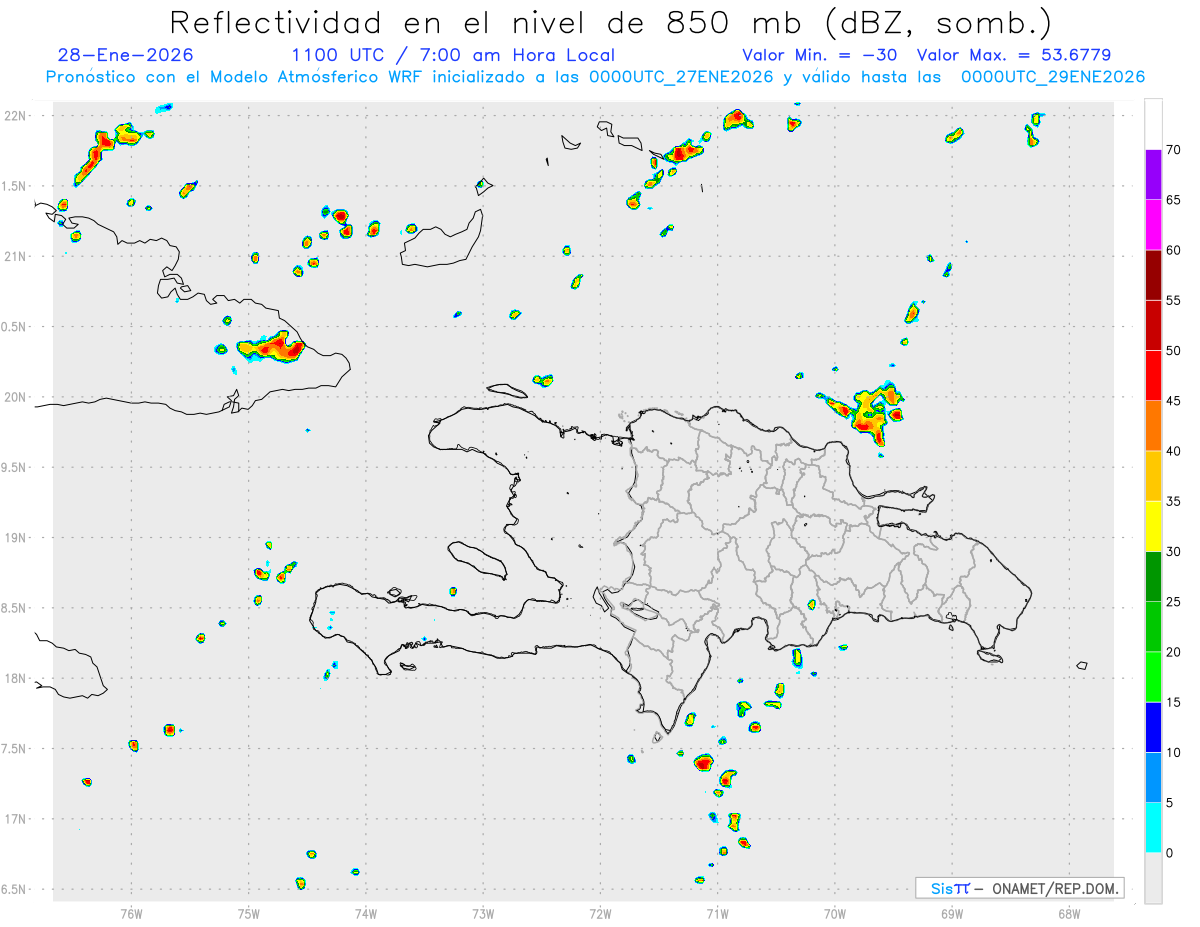
Task: Click the '68W' longitude label
Action: tap(1069, 913)
